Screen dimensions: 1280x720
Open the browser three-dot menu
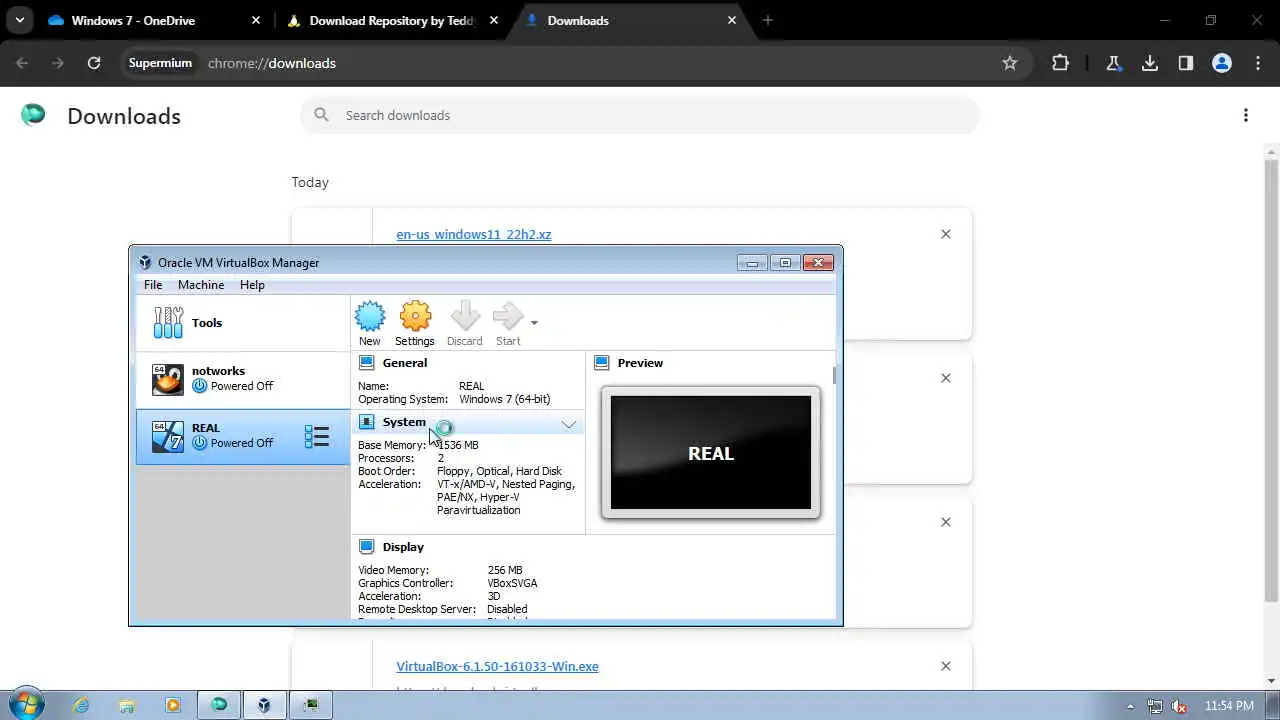point(1256,63)
